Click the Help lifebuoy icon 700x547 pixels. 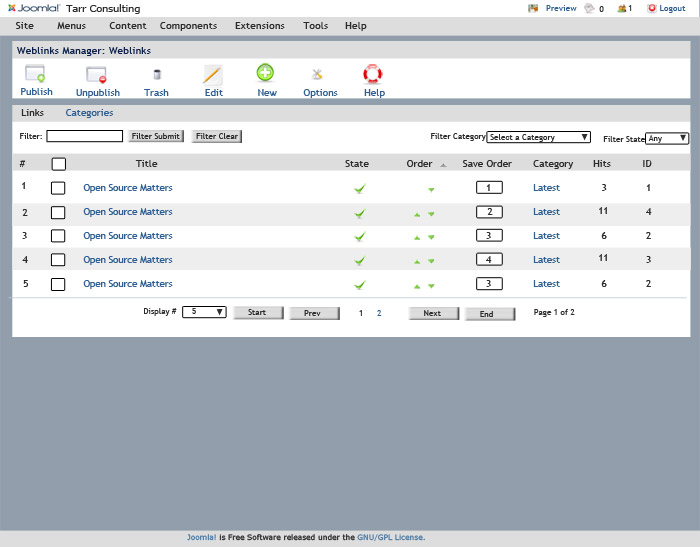pos(374,73)
